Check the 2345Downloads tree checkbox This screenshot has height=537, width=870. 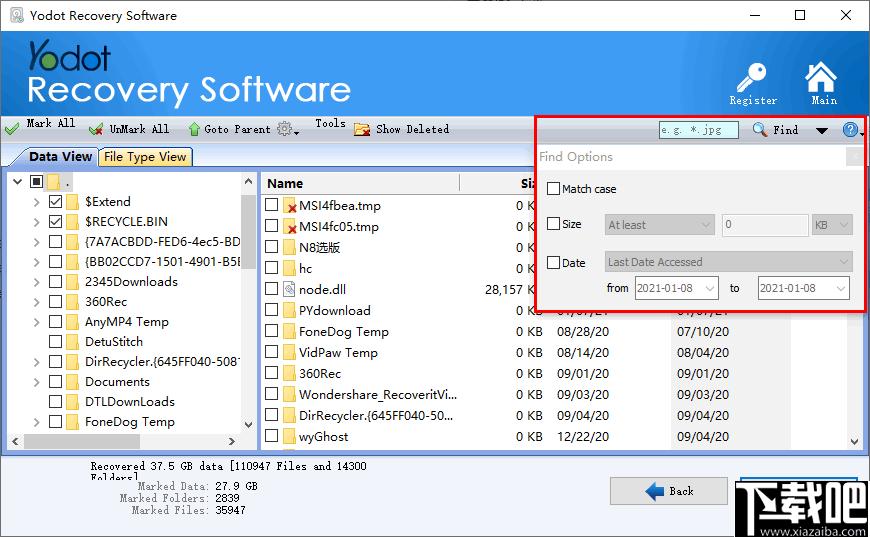(x=55, y=281)
